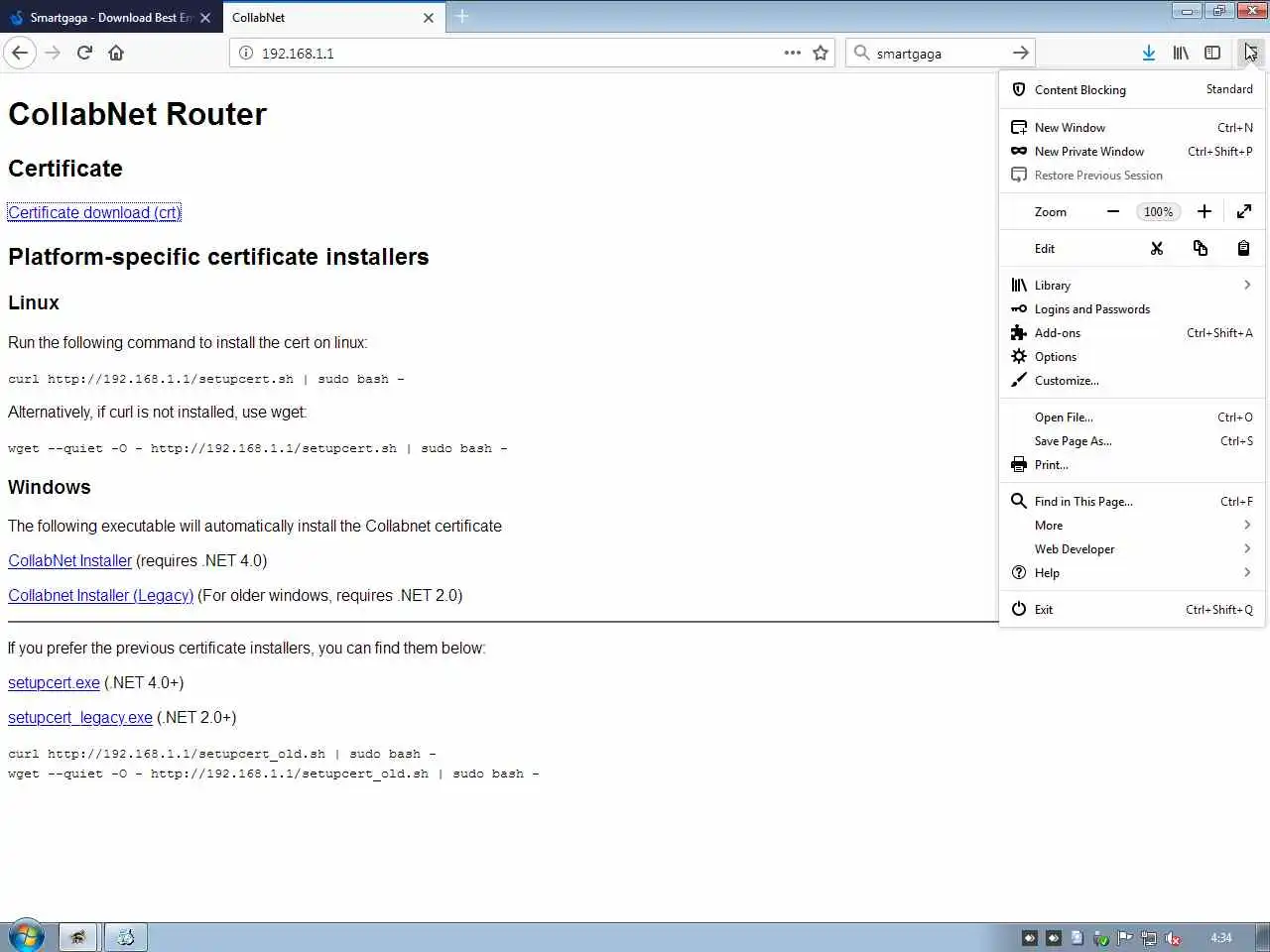Click the forward navigation arrow
The width and height of the screenshot is (1270, 952).
53,53
